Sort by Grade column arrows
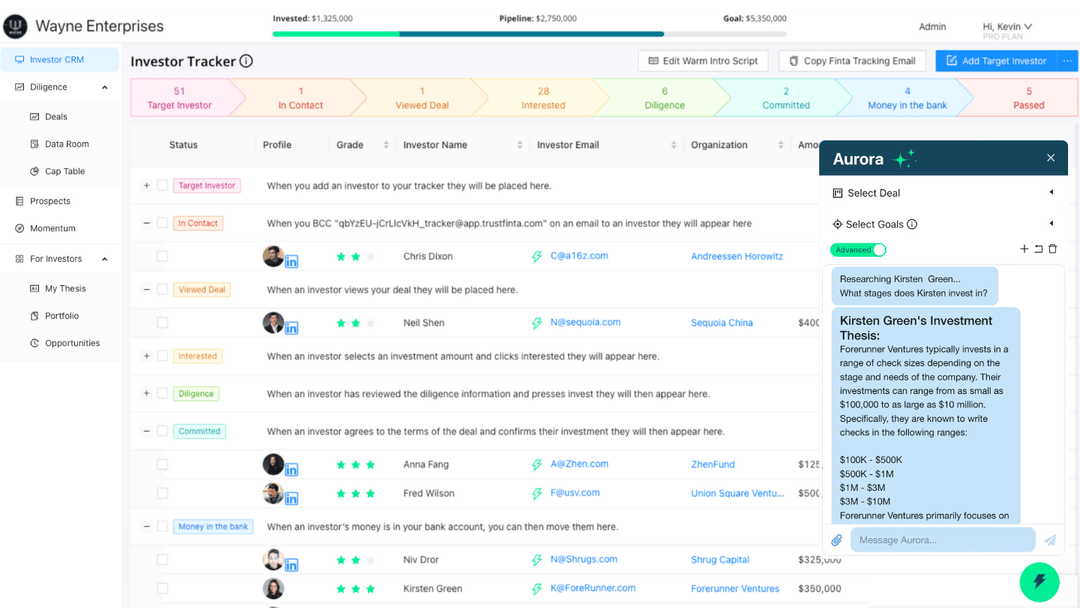Viewport: 1080px width, 608px height. point(386,145)
